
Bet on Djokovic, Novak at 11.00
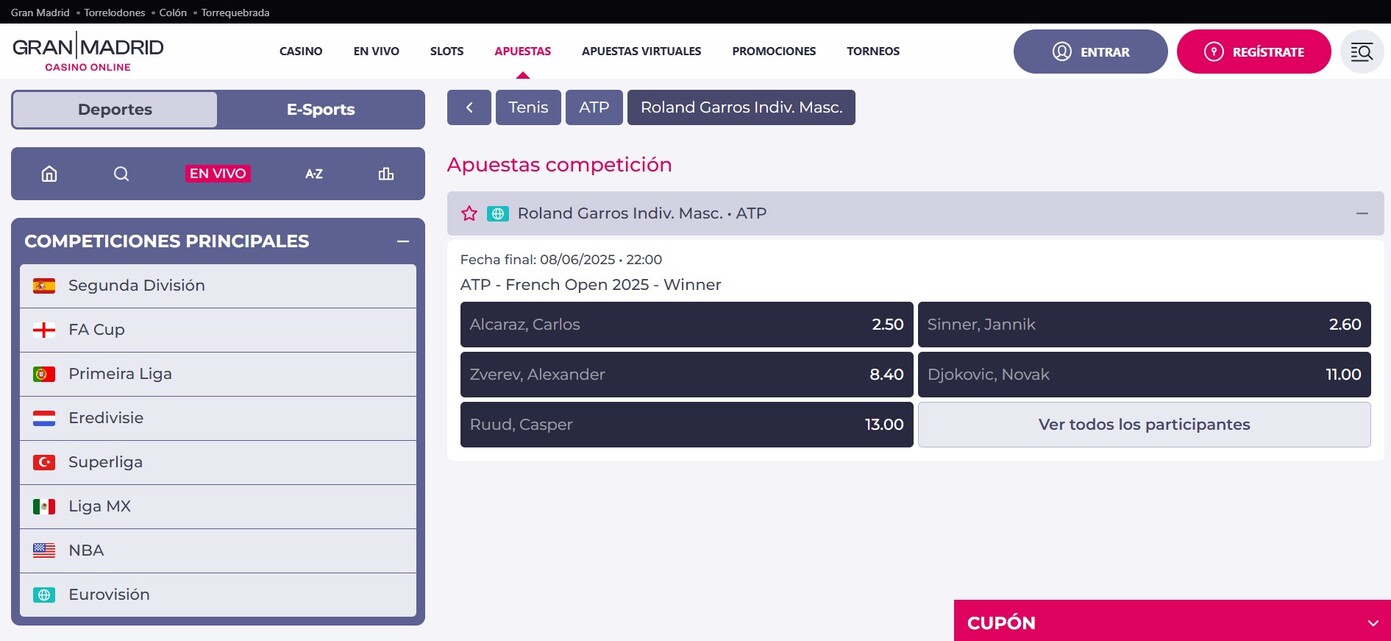(x=1144, y=375)
